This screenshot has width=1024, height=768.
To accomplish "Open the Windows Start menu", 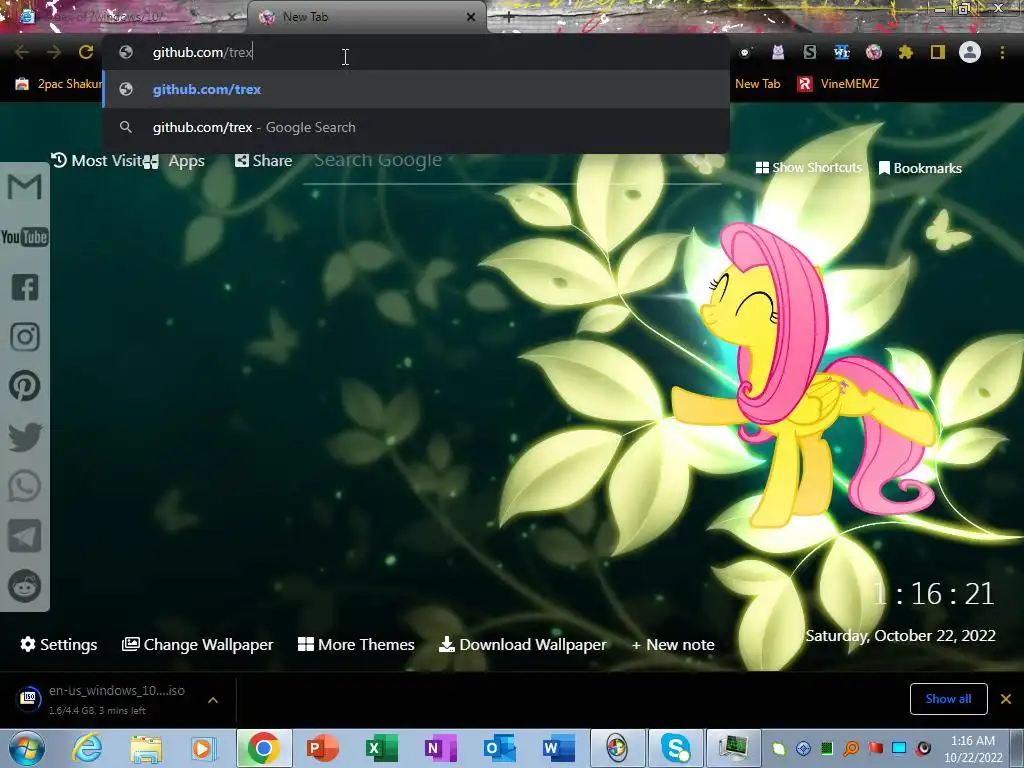I will pyautogui.click(x=27, y=749).
